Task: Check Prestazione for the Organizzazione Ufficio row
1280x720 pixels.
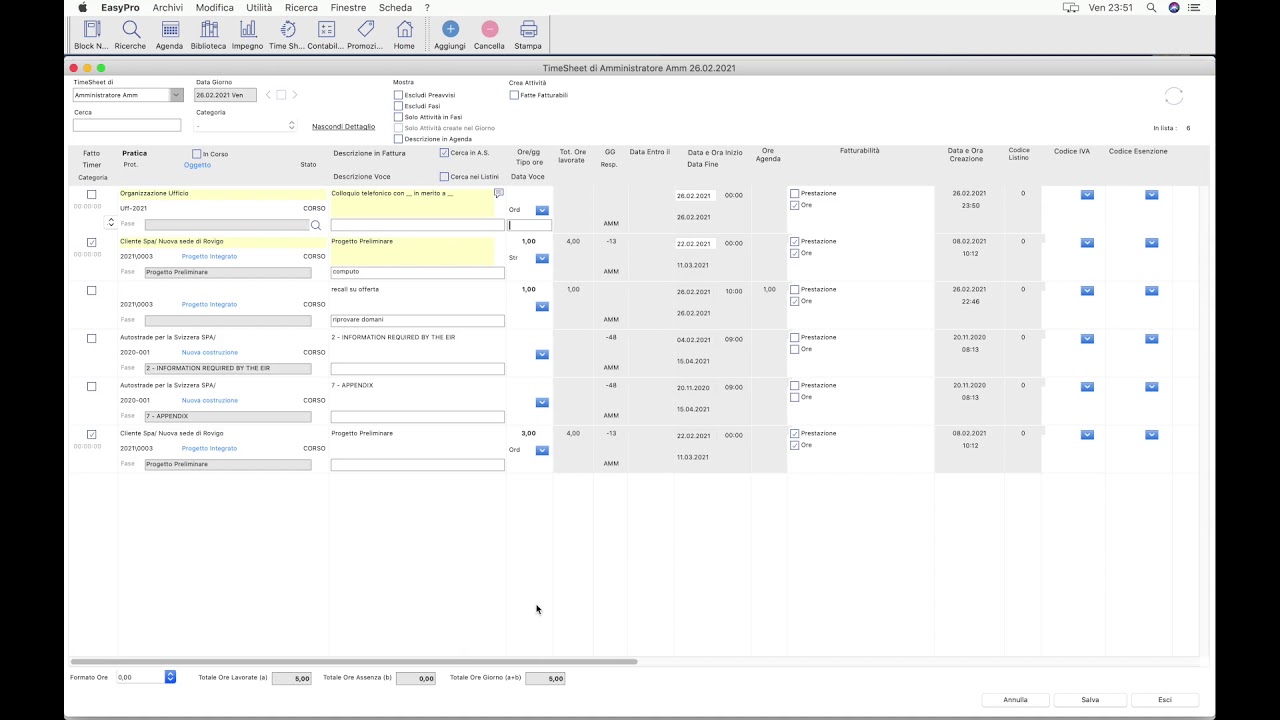Action: point(795,193)
